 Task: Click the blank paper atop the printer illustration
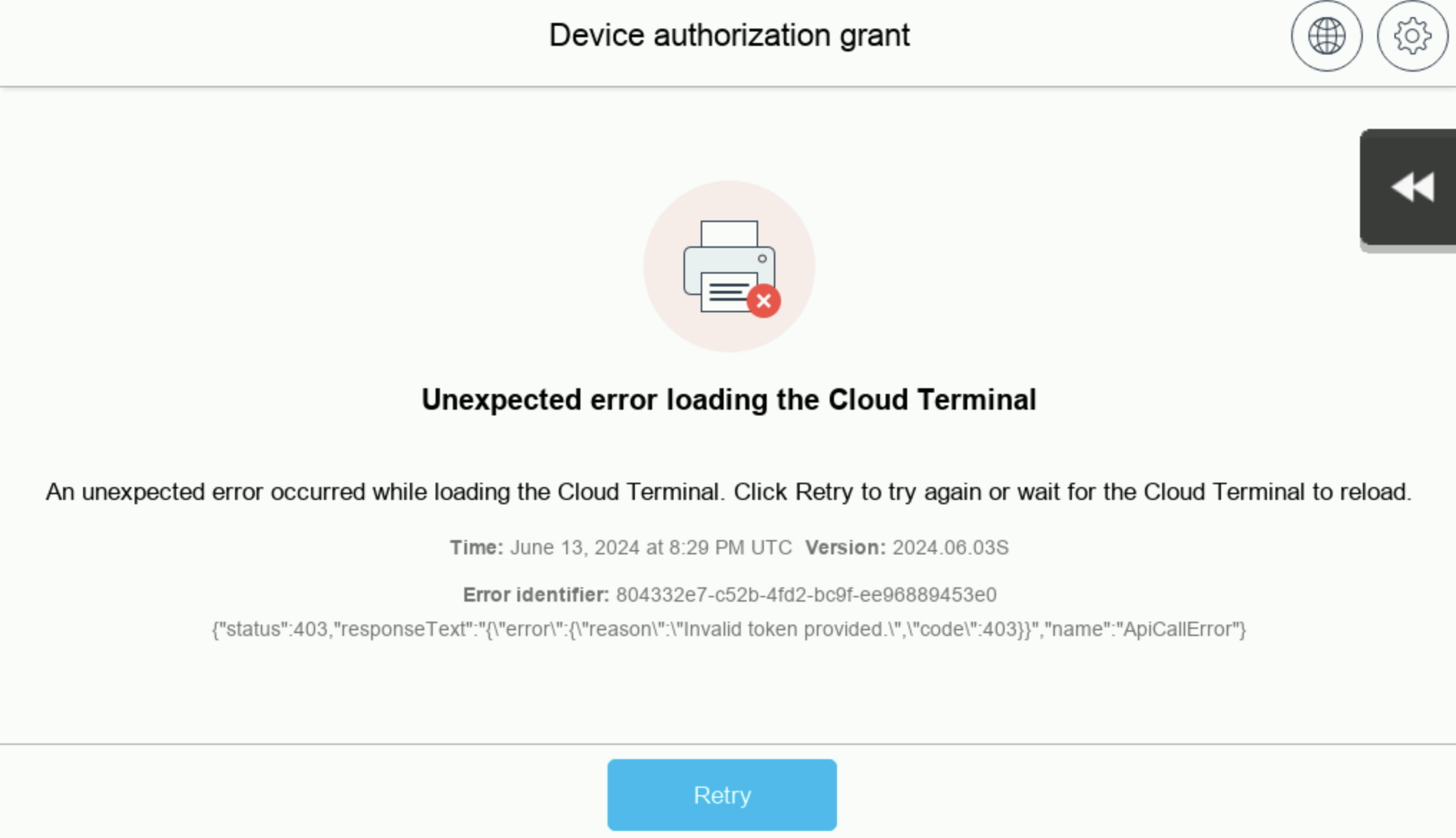coord(729,233)
